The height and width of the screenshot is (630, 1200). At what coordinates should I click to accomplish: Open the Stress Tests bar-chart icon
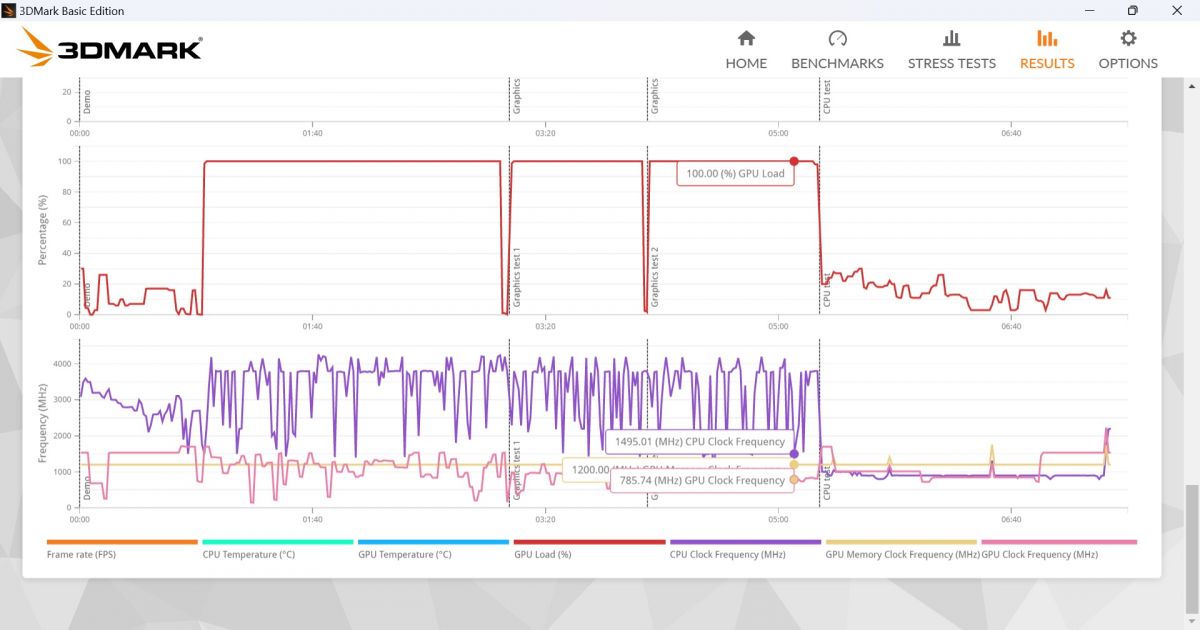pos(952,38)
